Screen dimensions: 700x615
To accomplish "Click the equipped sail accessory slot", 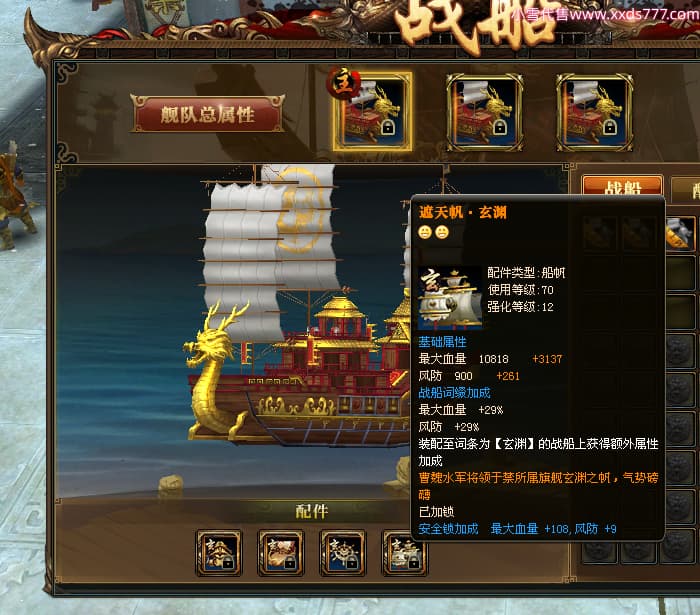I will pos(402,553).
